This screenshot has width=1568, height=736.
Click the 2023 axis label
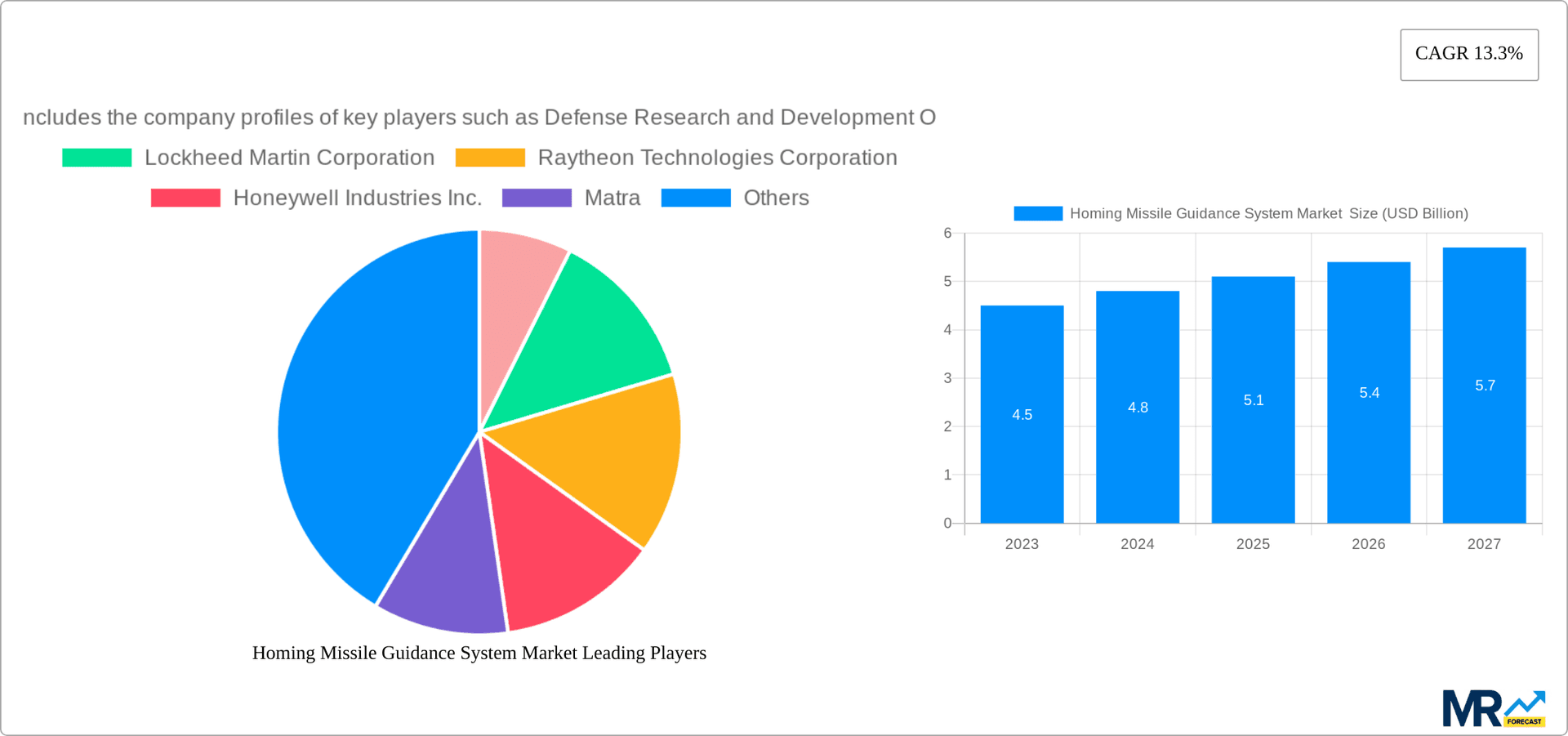(1022, 544)
